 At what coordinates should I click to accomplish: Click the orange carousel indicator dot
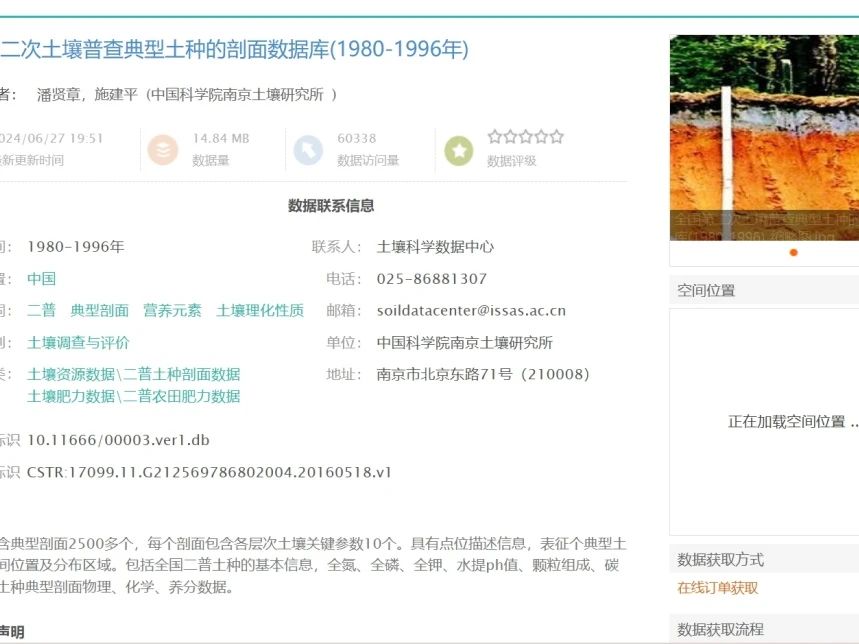pos(793,252)
